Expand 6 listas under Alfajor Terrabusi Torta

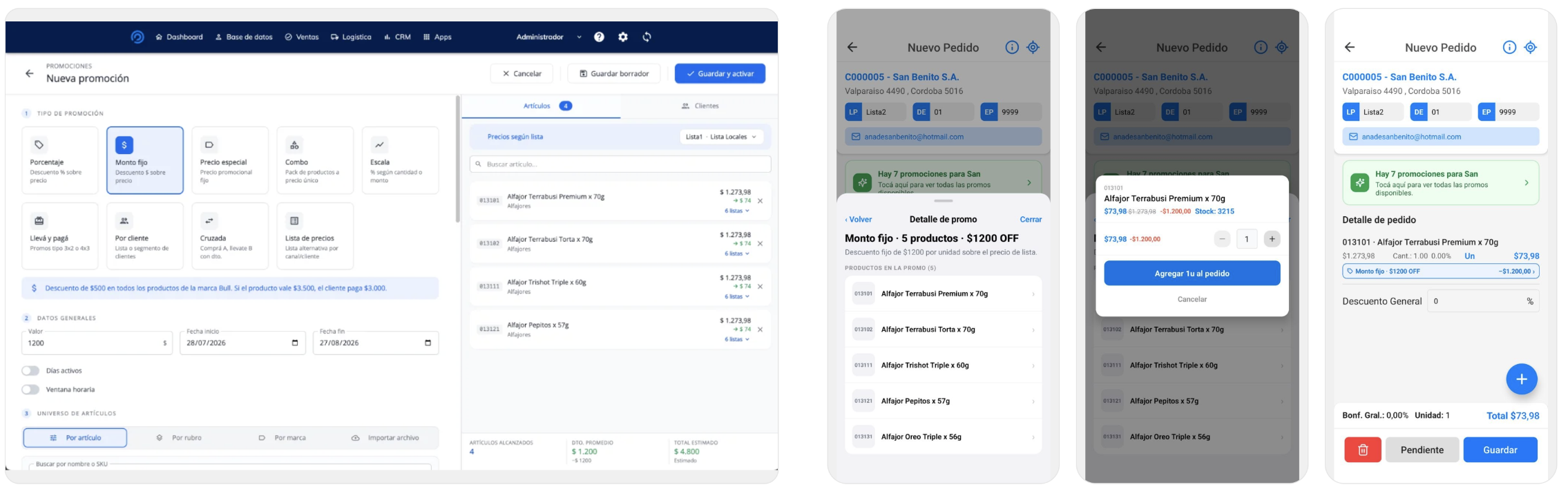click(736, 254)
